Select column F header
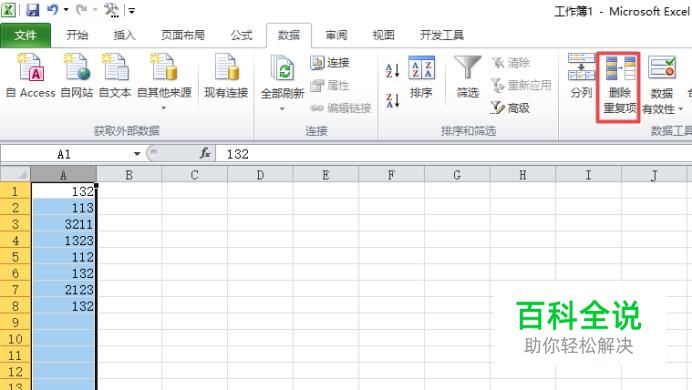Viewport: 692px width, 390px height. point(391,175)
